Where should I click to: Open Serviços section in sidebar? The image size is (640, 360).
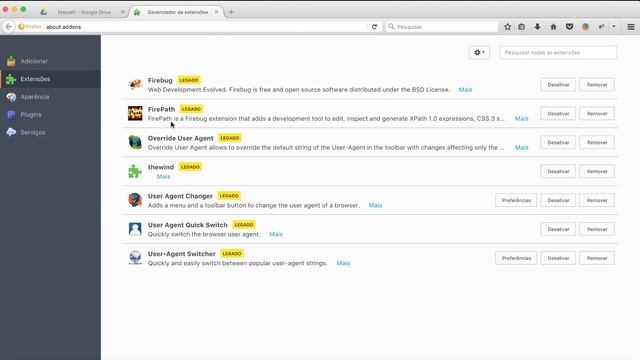pos(50,132)
